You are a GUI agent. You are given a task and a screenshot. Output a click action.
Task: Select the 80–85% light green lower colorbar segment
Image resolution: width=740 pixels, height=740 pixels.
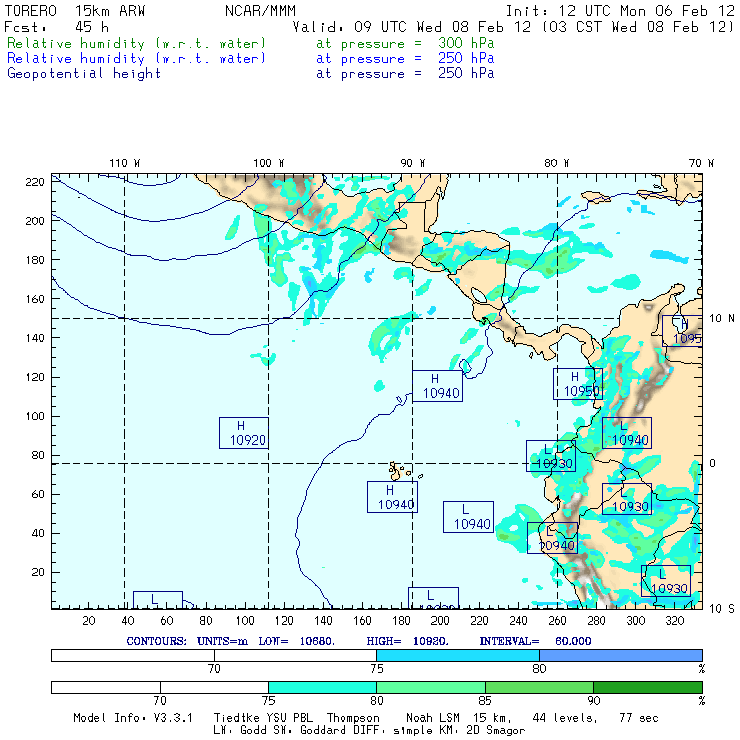(430, 688)
